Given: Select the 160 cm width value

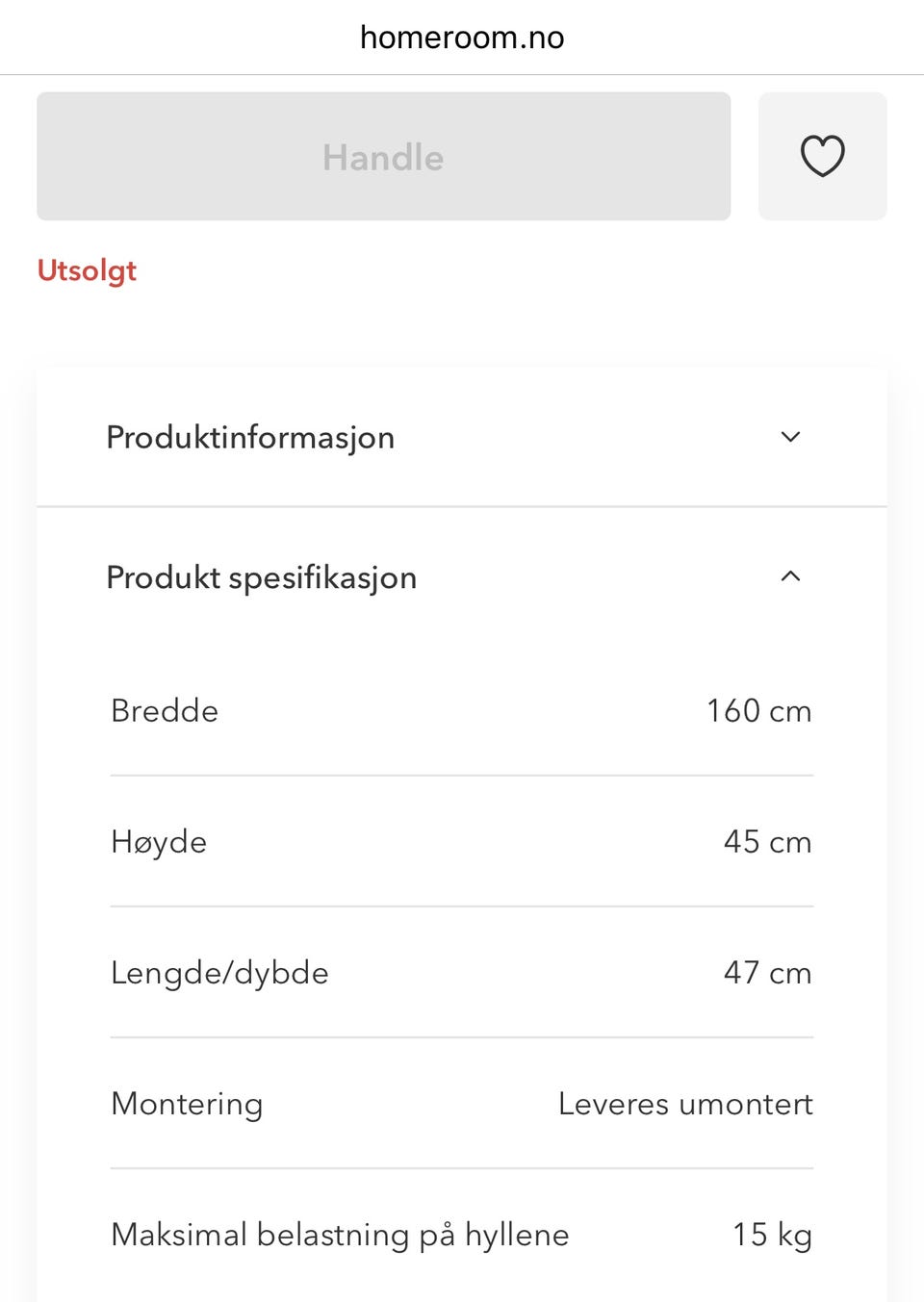Looking at the screenshot, I should click(758, 710).
